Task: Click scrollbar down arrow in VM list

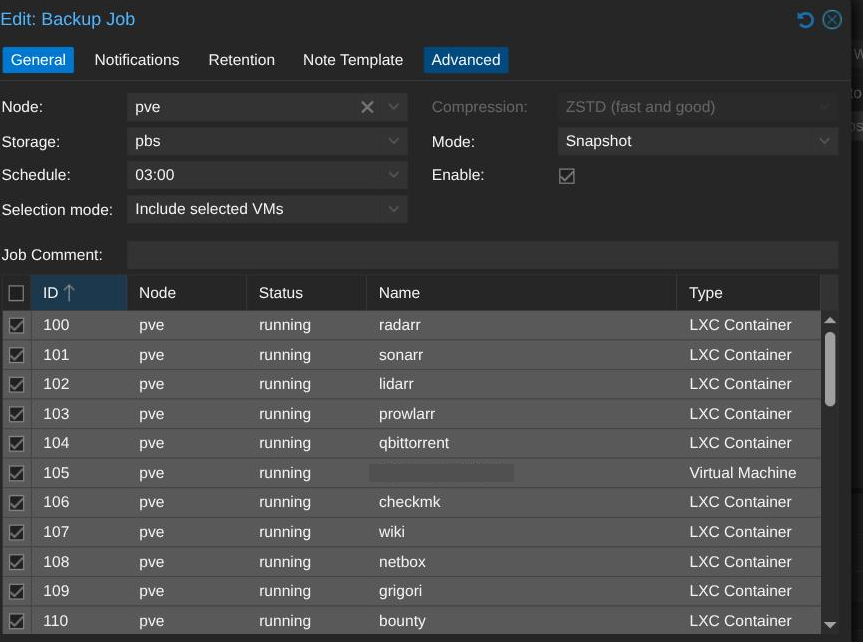Action: [x=830, y=624]
